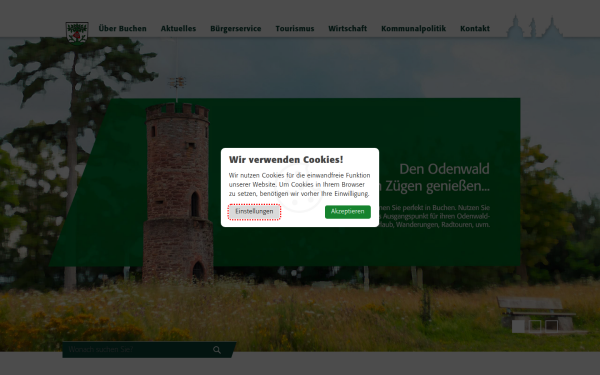Click the 'Den Odenwald' hero headline
Screen dimensions: 600x375
(444, 169)
